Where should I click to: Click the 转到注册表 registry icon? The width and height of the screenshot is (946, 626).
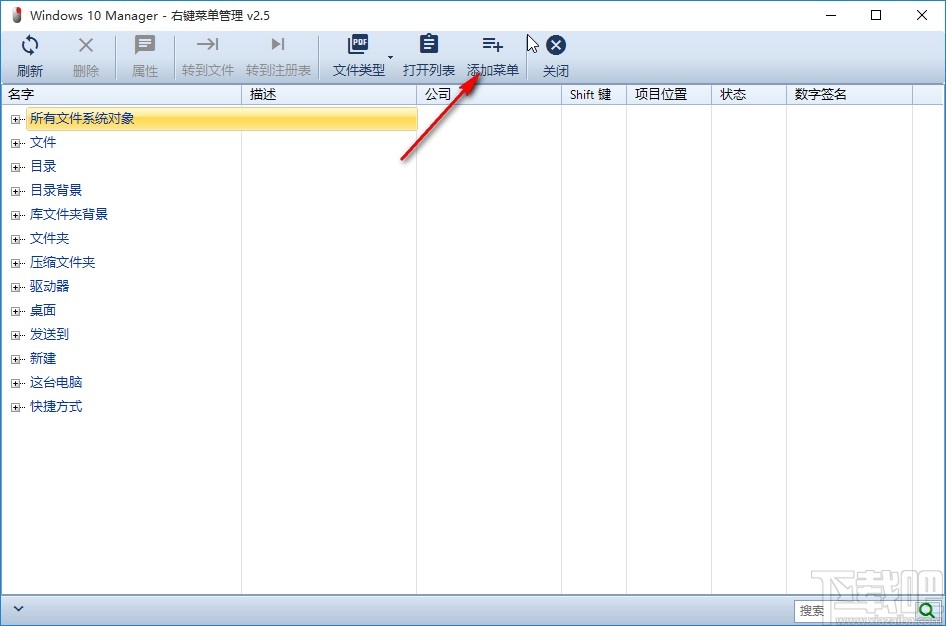(278, 45)
